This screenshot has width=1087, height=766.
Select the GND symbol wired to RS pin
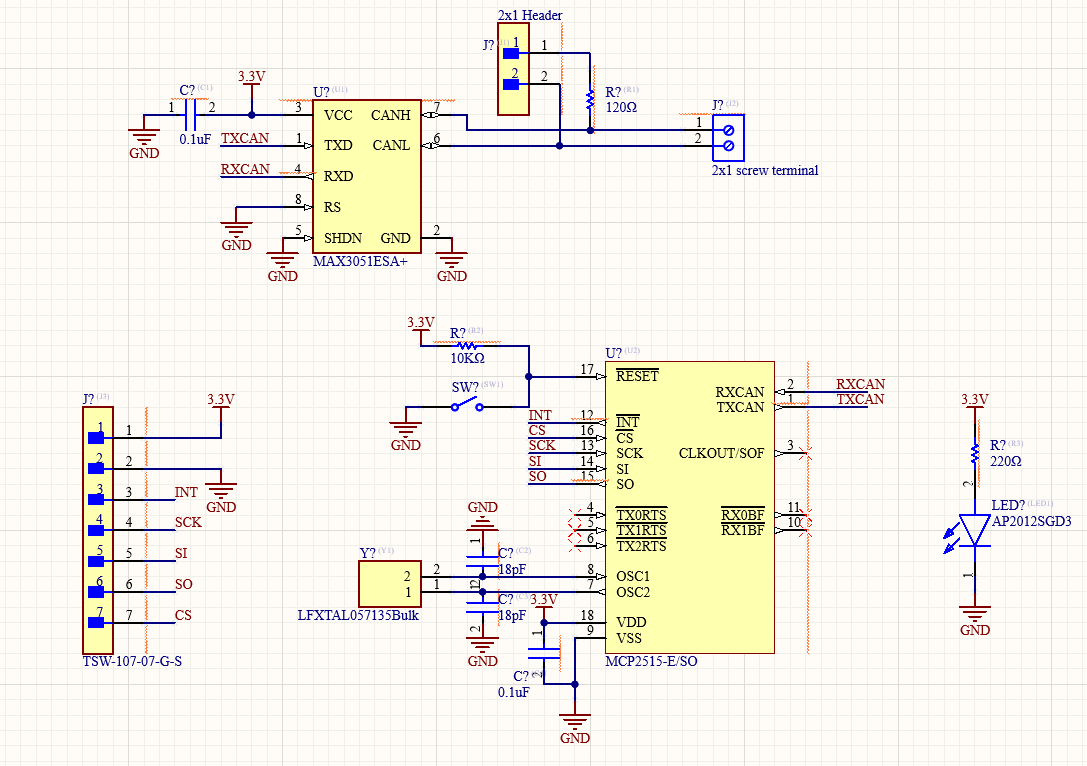pos(236,236)
